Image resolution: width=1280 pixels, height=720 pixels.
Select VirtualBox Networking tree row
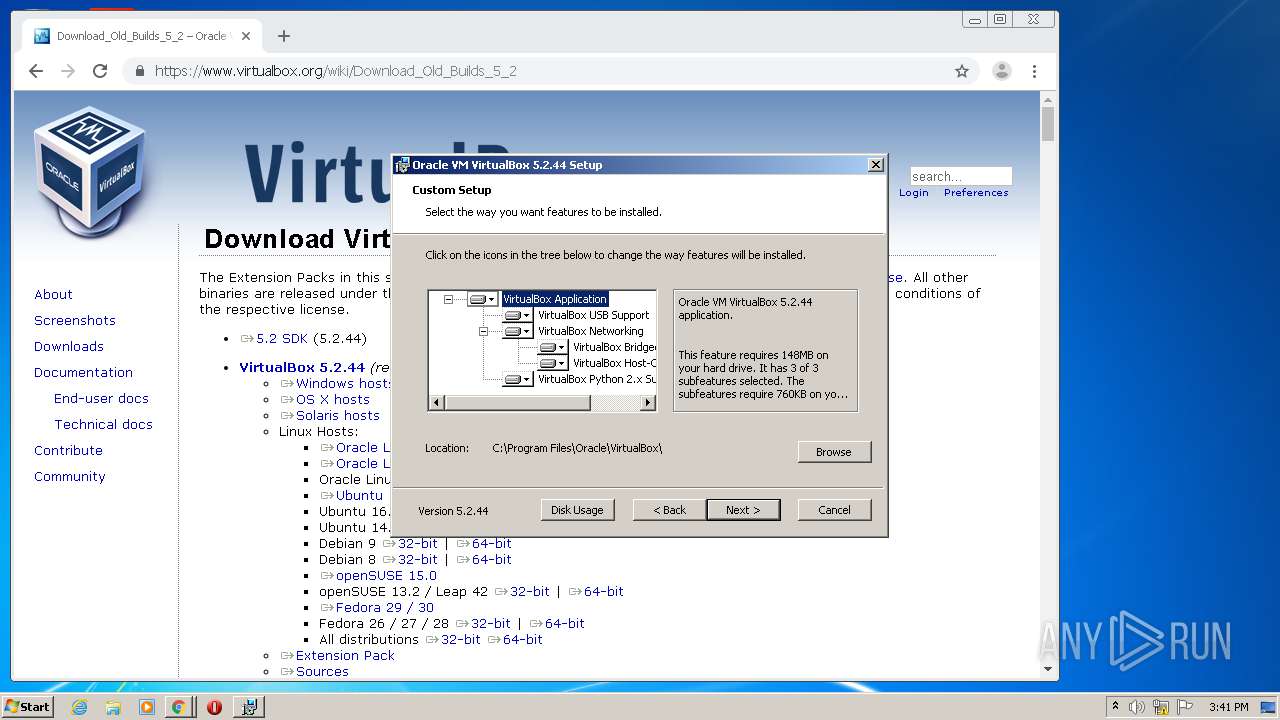pyautogui.click(x=591, y=331)
